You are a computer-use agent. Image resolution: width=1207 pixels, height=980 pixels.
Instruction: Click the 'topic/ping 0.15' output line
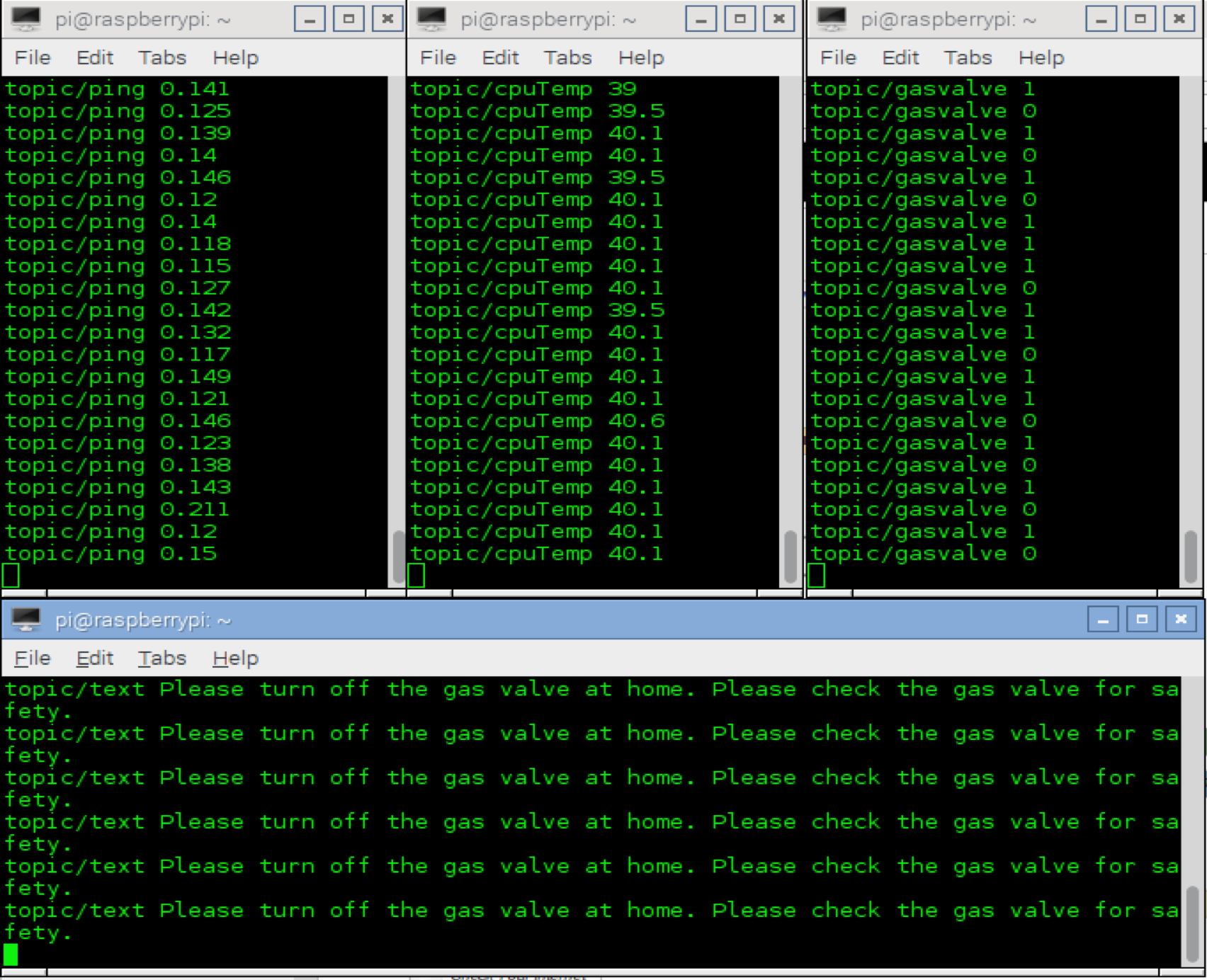[x=110, y=554]
